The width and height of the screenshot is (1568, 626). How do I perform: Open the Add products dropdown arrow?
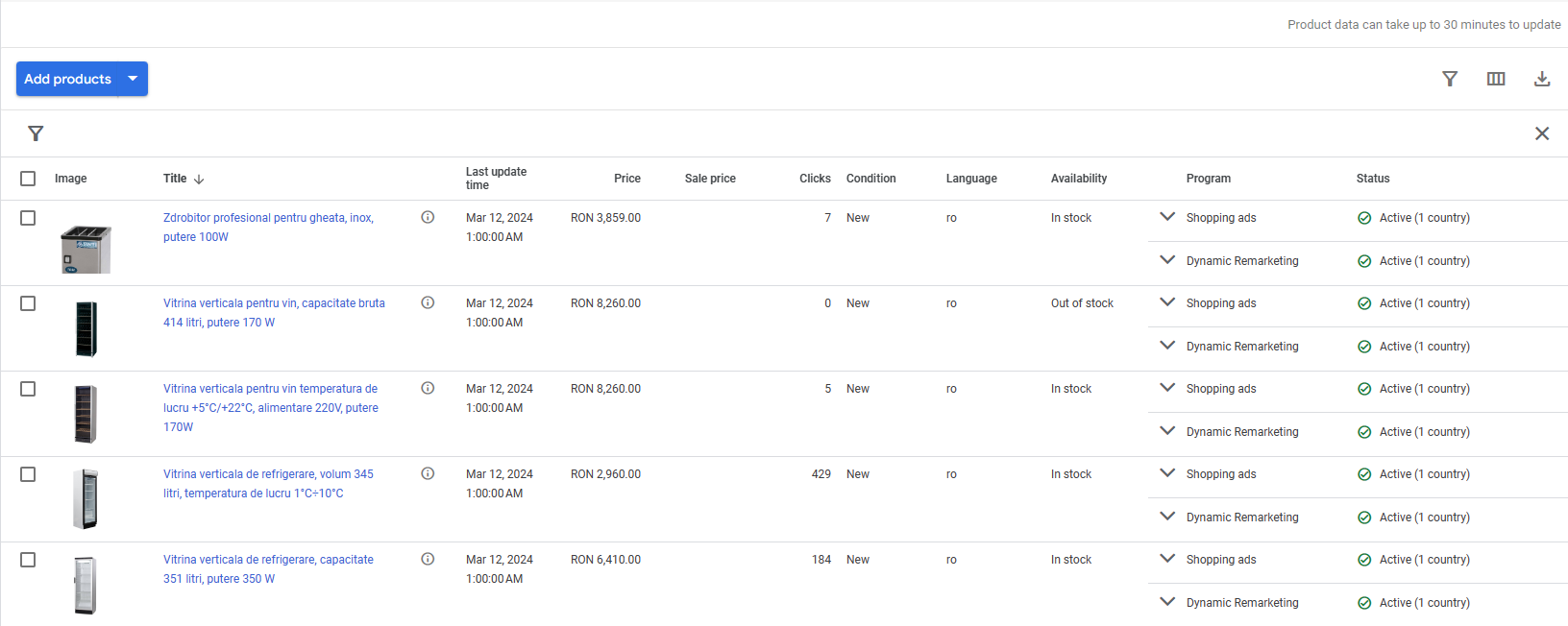pyautogui.click(x=133, y=79)
